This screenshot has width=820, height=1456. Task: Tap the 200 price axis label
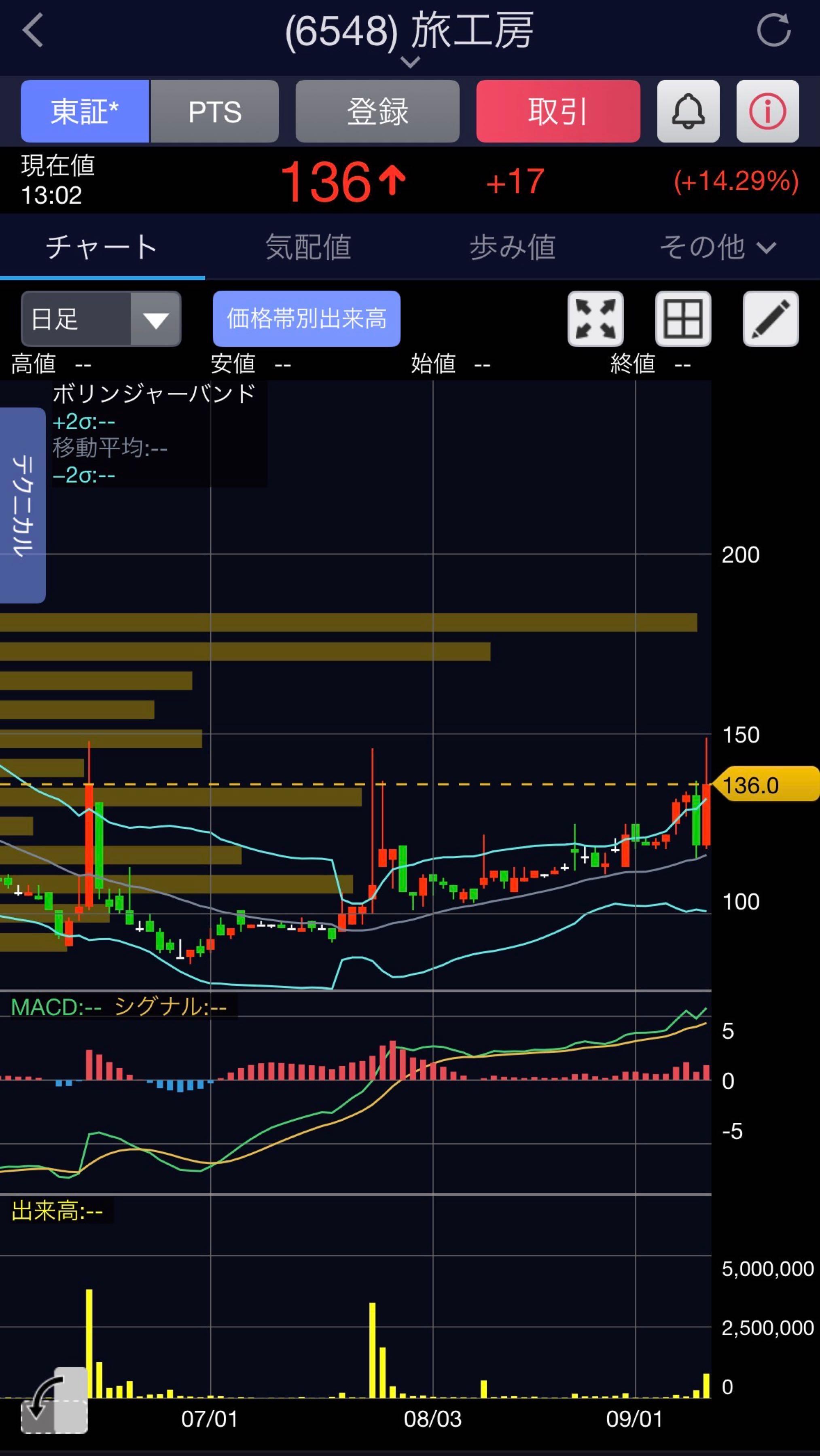point(740,555)
